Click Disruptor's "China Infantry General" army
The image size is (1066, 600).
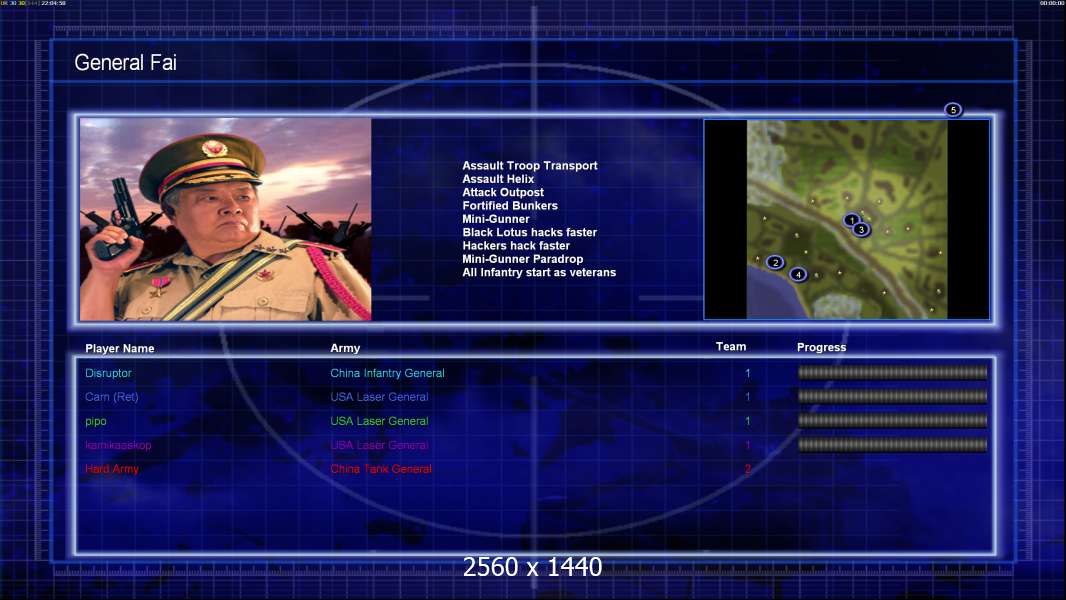coord(388,373)
